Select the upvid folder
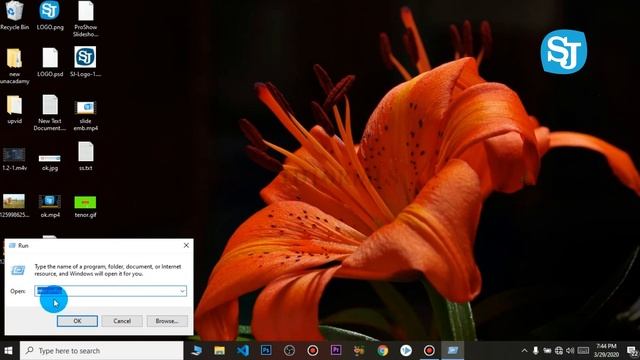The image size is (640, 360). point(14,109)
